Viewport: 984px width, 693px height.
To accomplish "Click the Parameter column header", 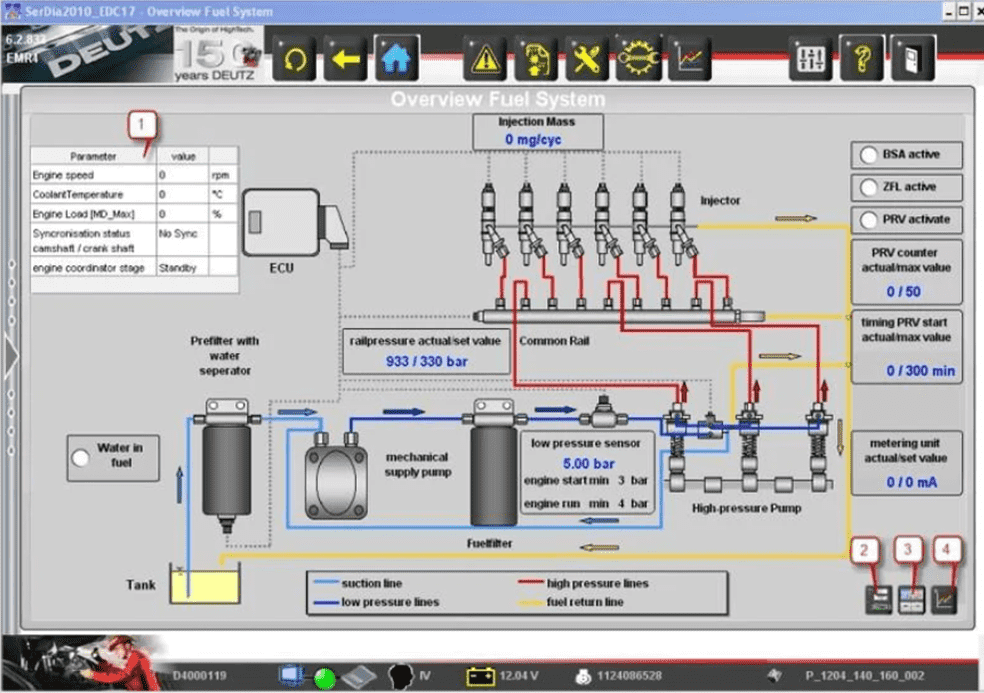I will pos(93,156).
